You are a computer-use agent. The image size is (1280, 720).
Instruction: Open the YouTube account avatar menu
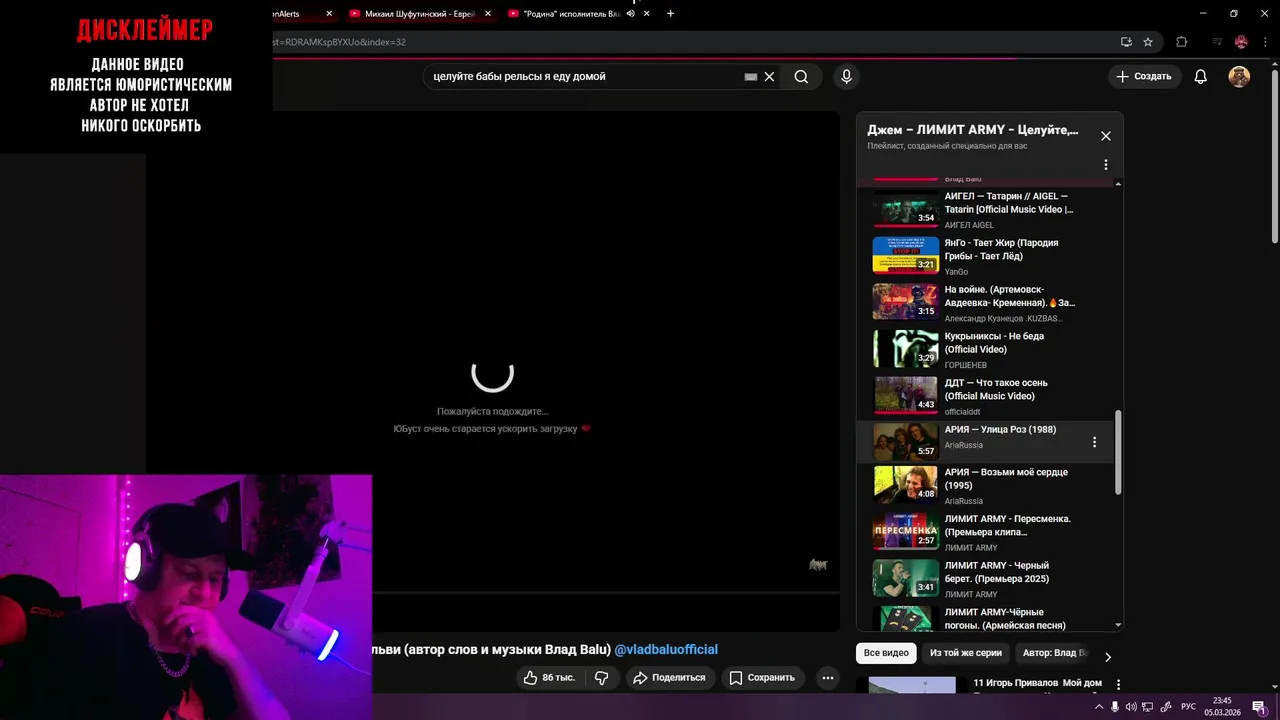[x=1239, y=77]
